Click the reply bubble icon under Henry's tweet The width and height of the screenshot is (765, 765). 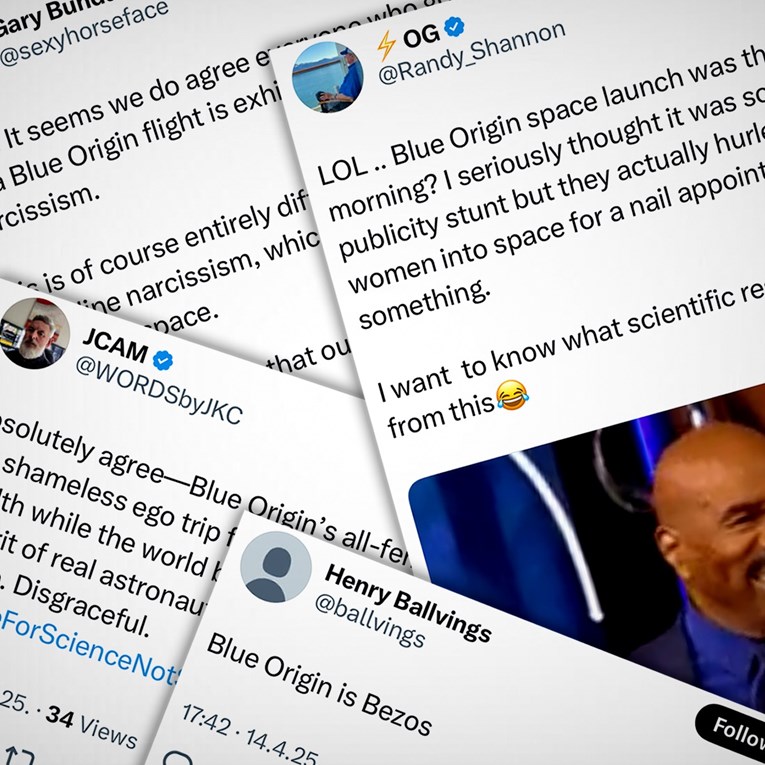(x=178, y=758)
